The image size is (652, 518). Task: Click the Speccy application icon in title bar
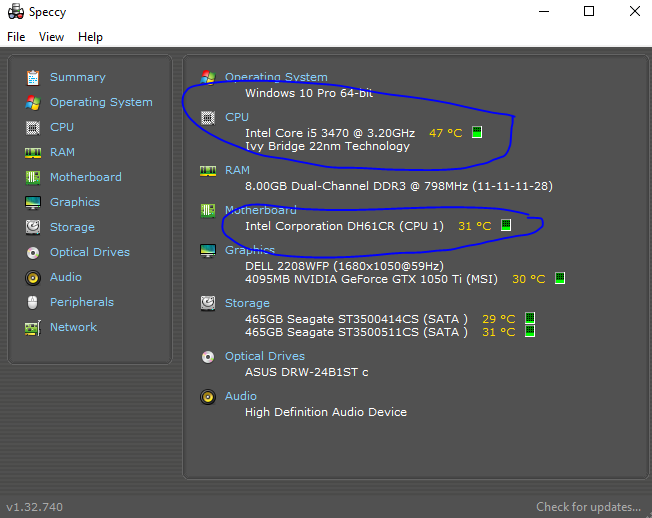click(x=16, y=11)
